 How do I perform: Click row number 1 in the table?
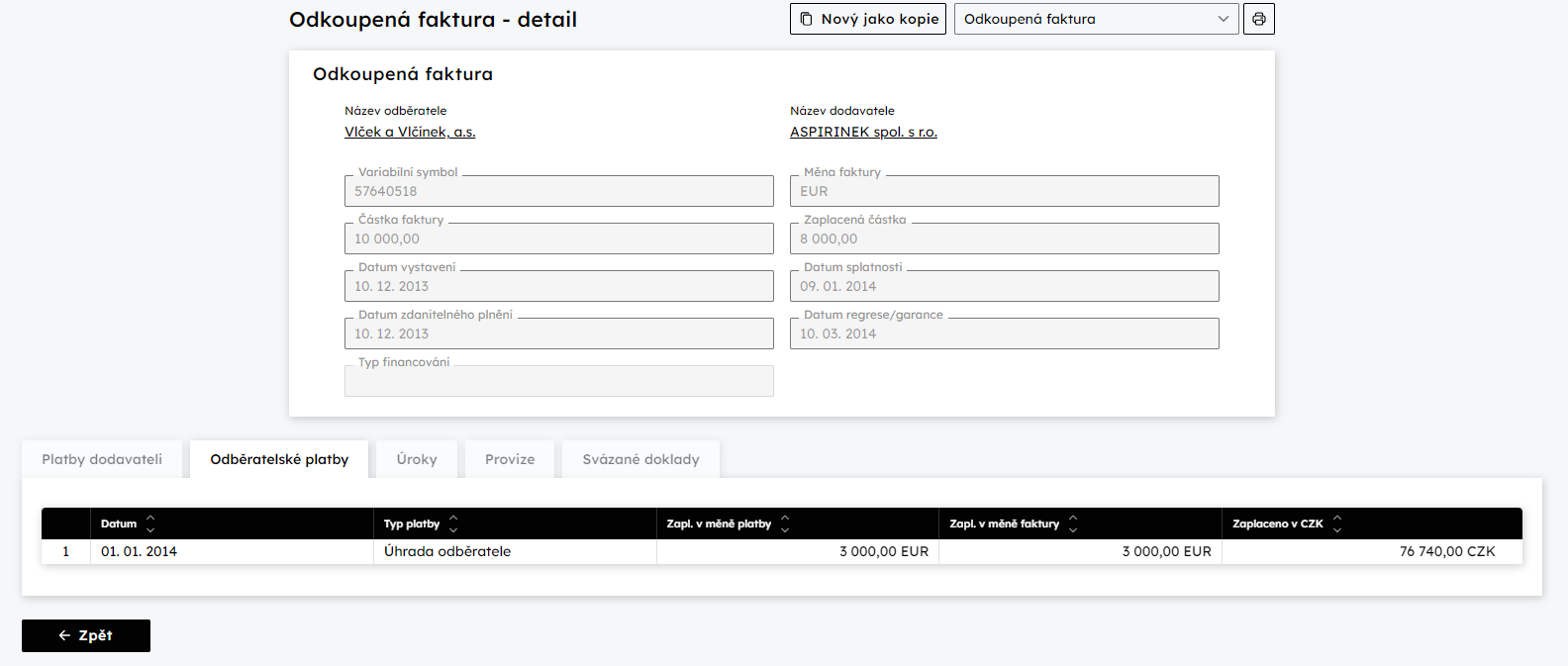pos(66,551)
